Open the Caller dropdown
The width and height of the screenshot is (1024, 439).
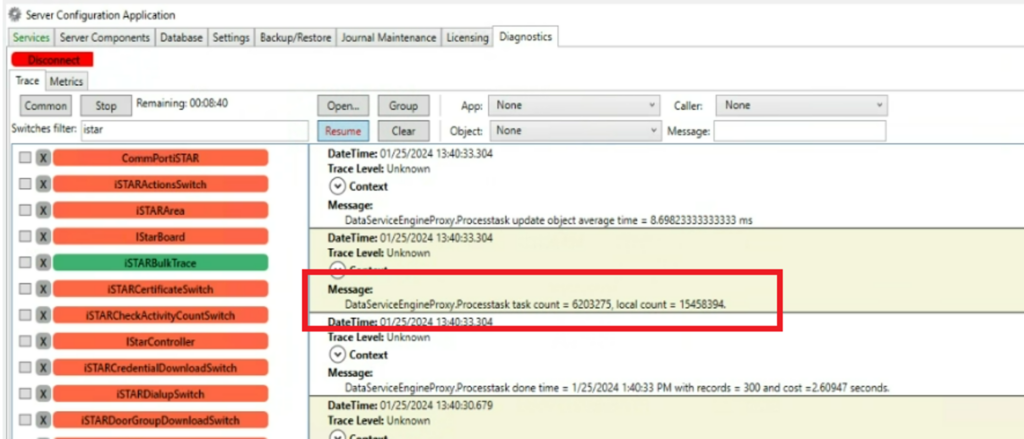[x=804, y=105]
